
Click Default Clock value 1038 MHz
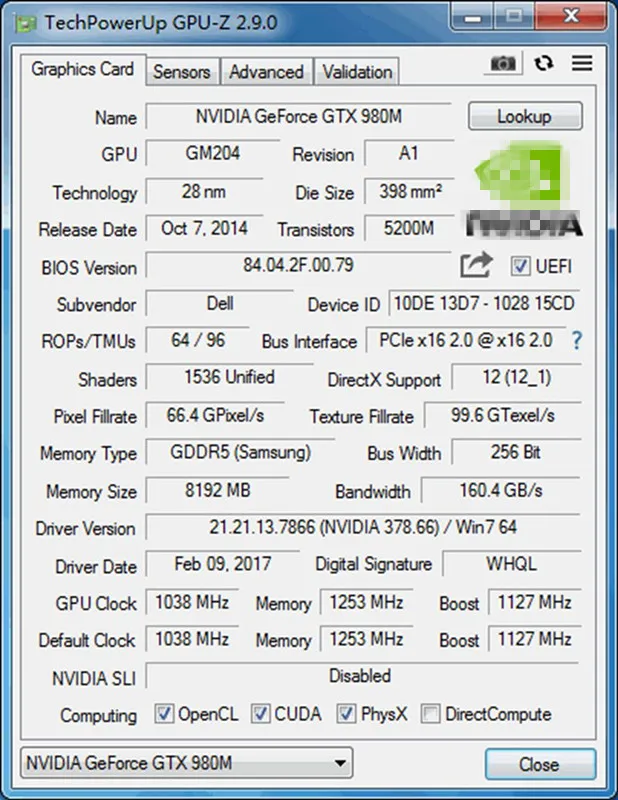pyautogui.click(x=192, y=639)
